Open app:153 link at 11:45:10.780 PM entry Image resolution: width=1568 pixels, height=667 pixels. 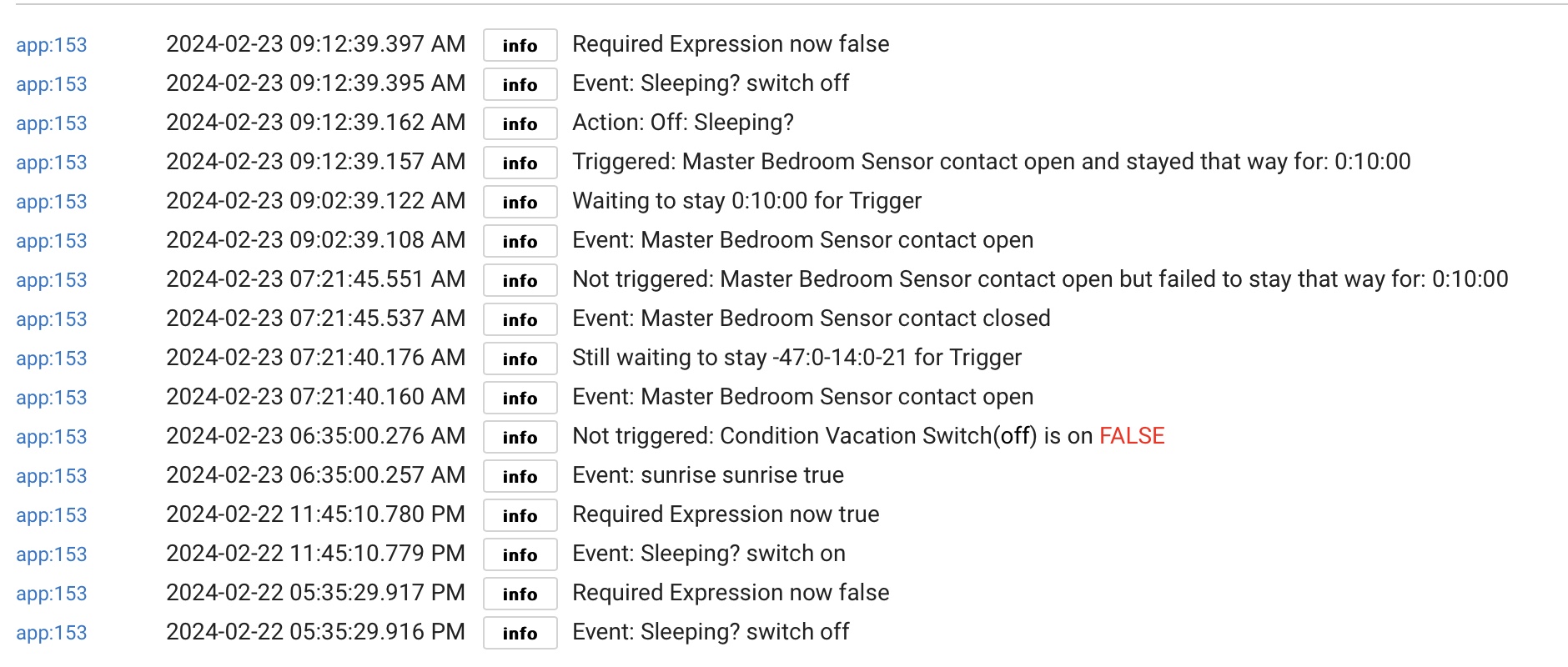[x=52, y=515]
